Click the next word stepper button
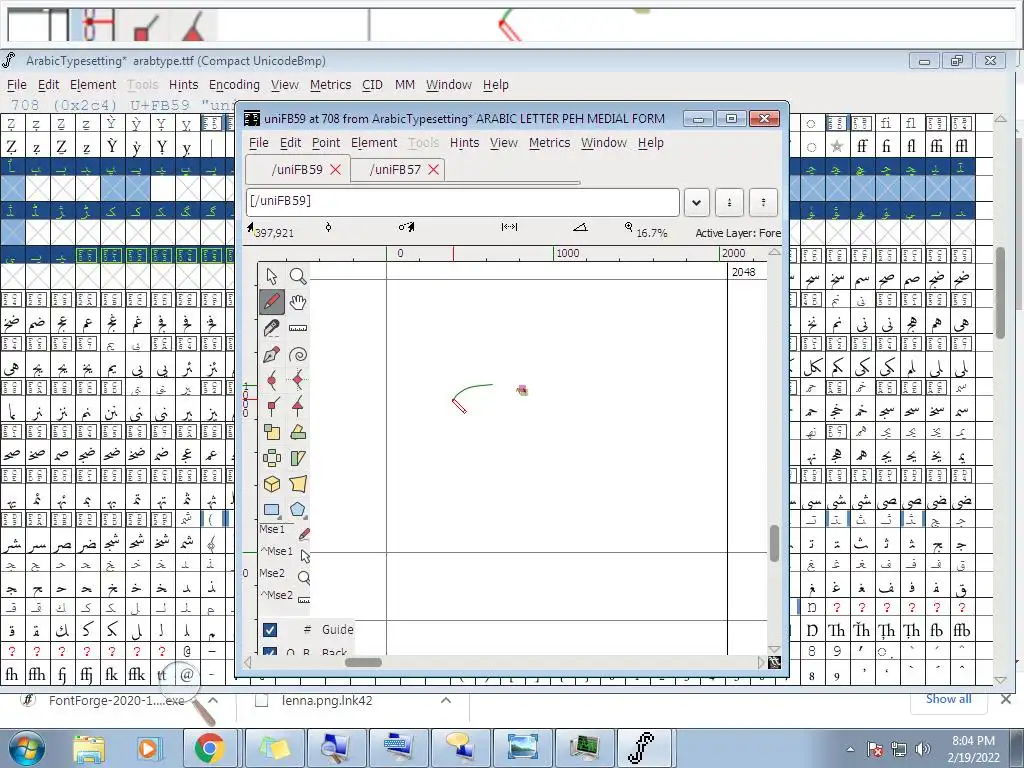 [763, 202]
